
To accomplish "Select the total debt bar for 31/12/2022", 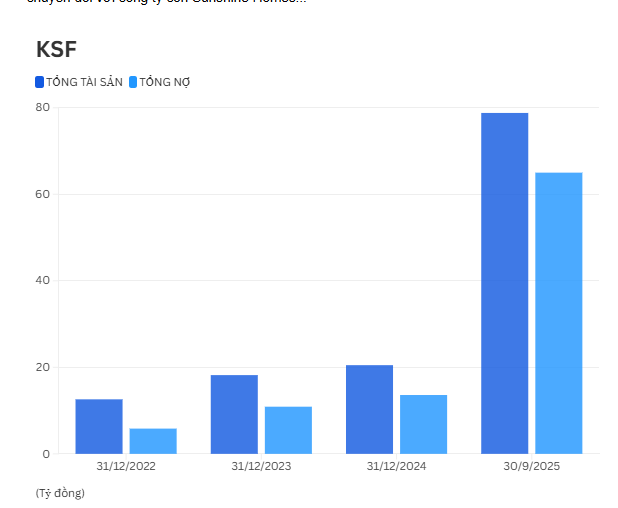I will pyautogui.click(x=153, y=441).
